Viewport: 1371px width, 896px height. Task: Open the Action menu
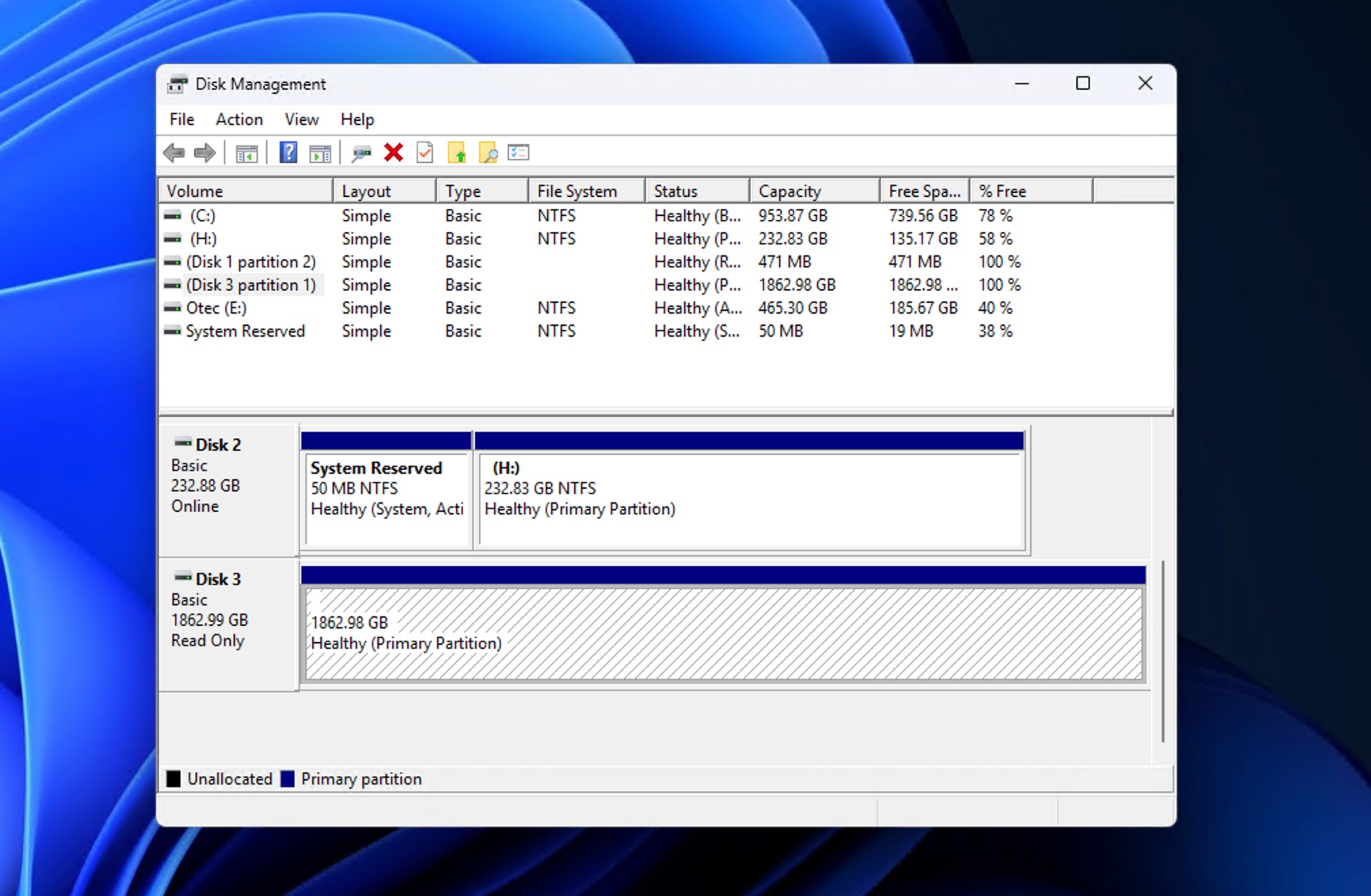[x=239, y=119]
